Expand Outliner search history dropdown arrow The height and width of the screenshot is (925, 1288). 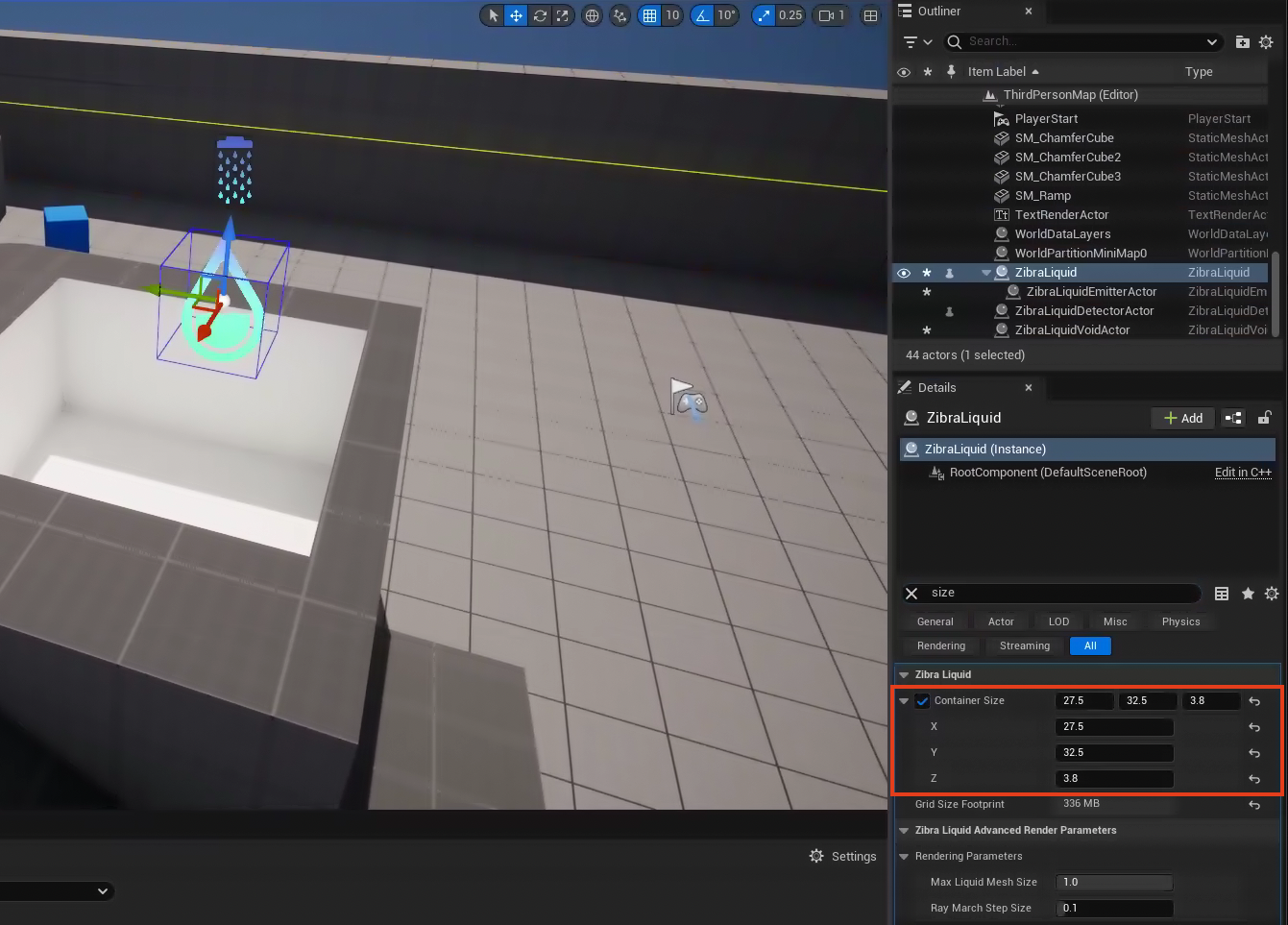(1211, 42)
